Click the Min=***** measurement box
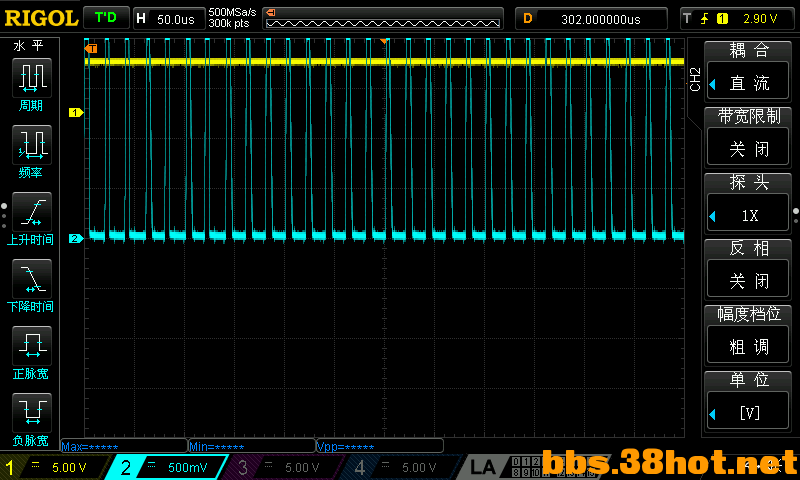The image size is (800, 480). (252, 446)
